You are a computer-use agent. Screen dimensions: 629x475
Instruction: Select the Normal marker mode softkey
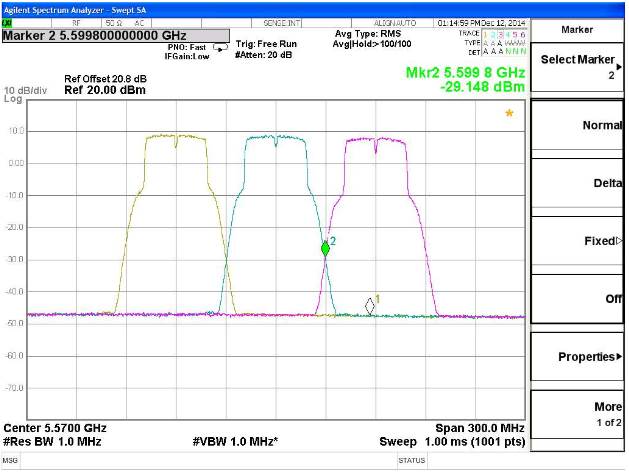click(x=577, y=126)
